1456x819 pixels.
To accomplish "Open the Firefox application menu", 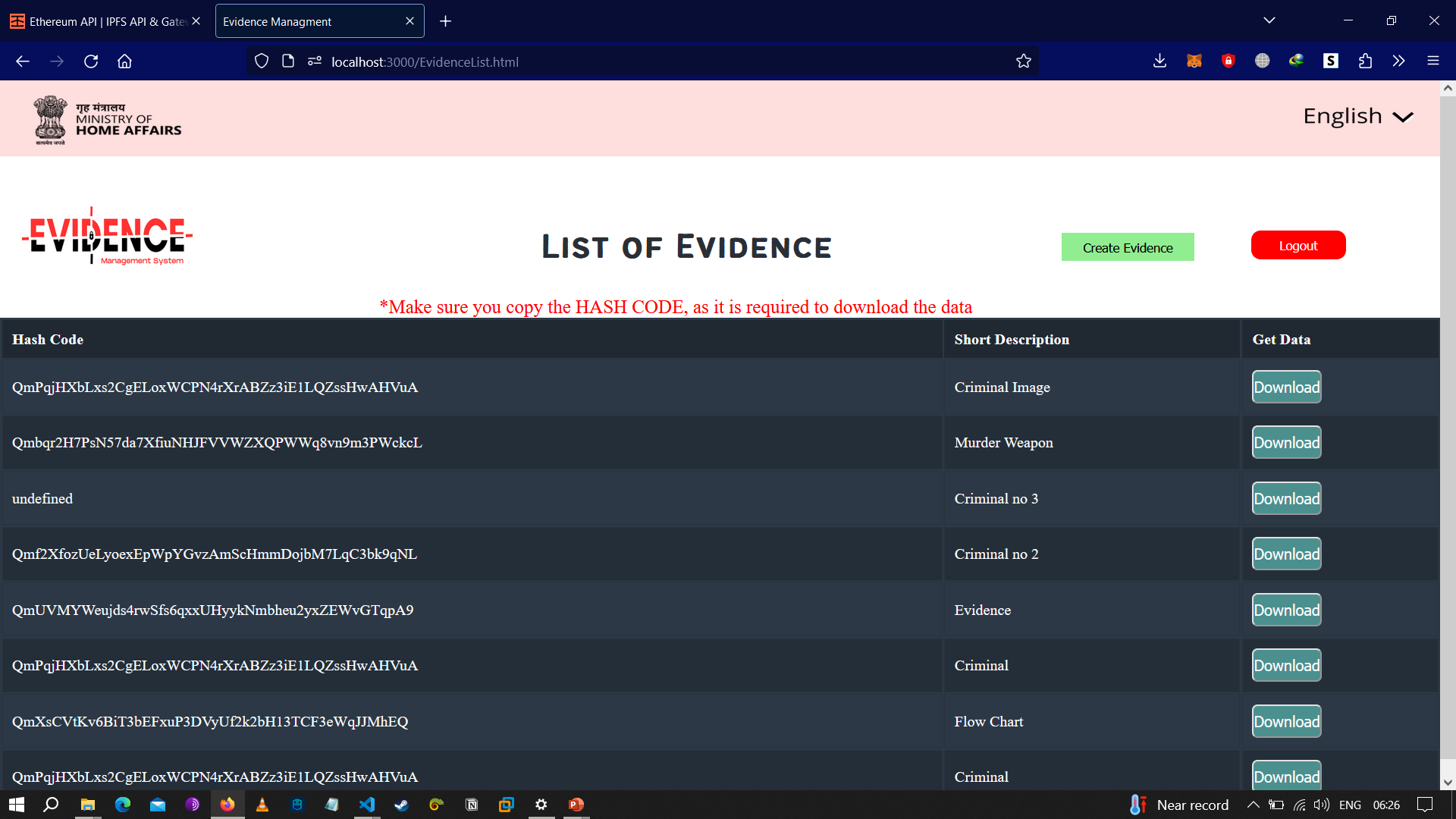I will pyautogui.click(x=1432, y=61).
